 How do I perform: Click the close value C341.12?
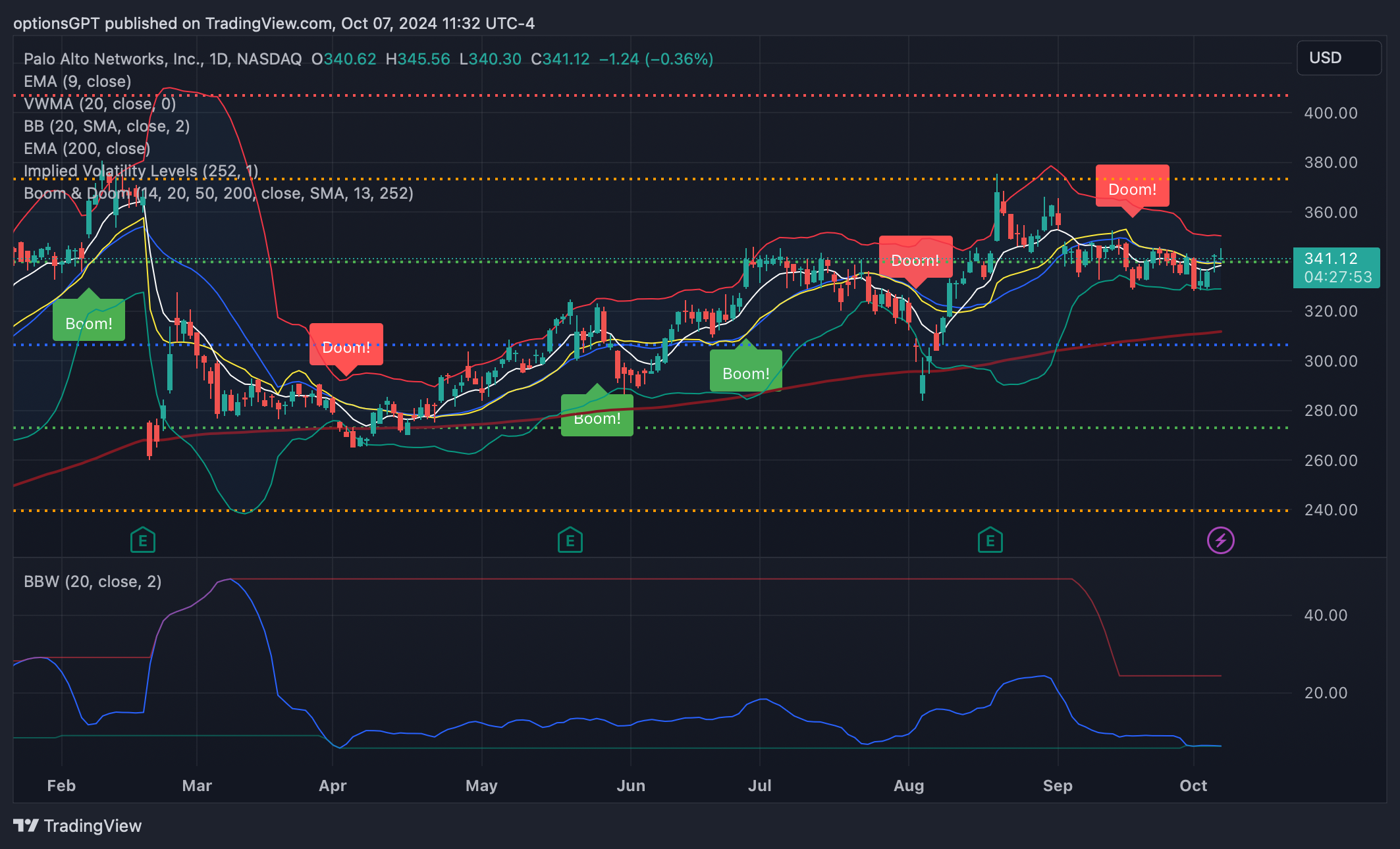coord(560,59)
